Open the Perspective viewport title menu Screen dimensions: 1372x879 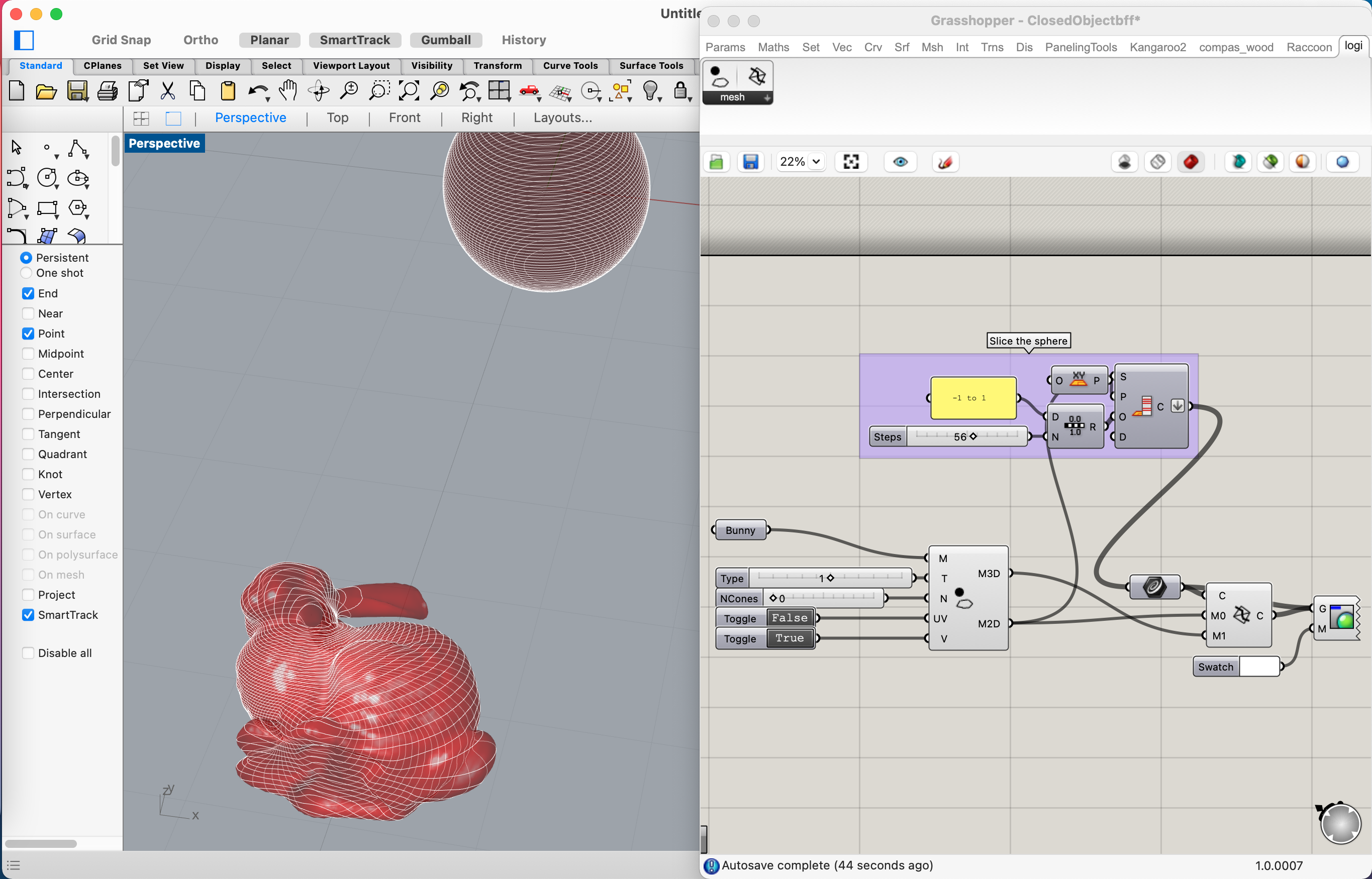point(164,143)
